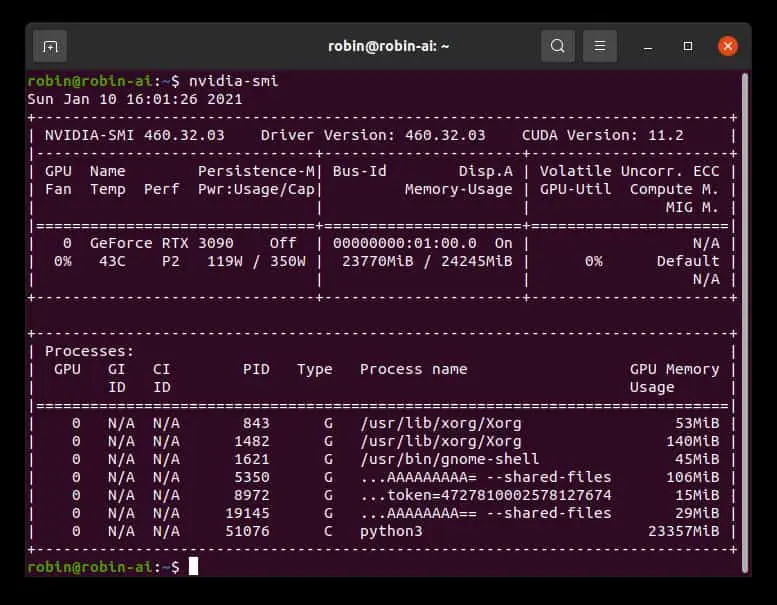Viewport: 777px width, 605px height.
Task: Click the cursor block at the bottom prompt
Action: click(x=193, y=566)
